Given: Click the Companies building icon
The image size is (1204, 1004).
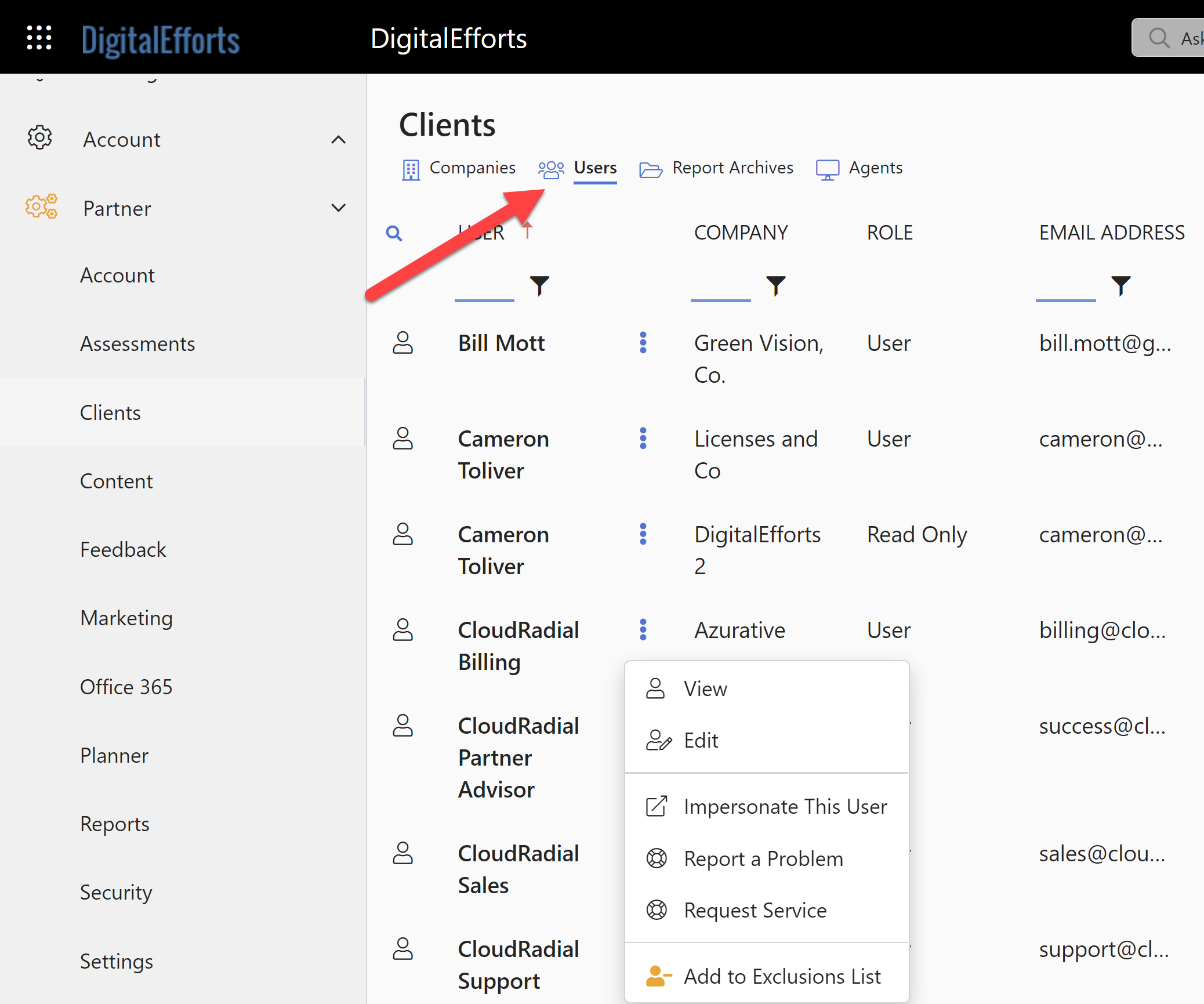Looking at the screenshot, I should tap(411, 170).
